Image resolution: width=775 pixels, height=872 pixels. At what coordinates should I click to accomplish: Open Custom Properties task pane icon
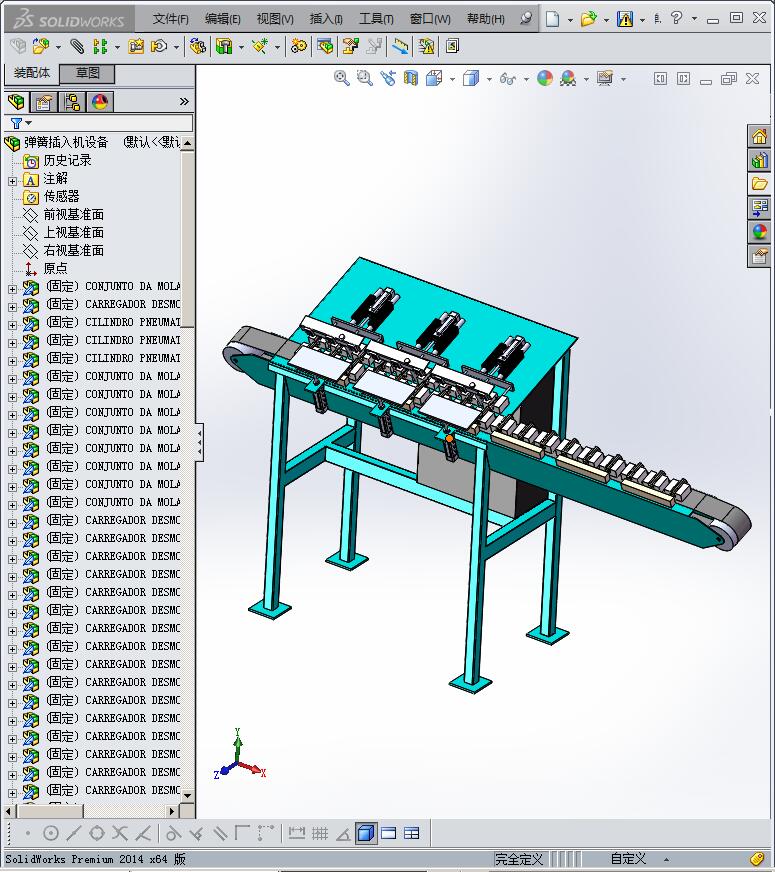click(x=759, y=256)
